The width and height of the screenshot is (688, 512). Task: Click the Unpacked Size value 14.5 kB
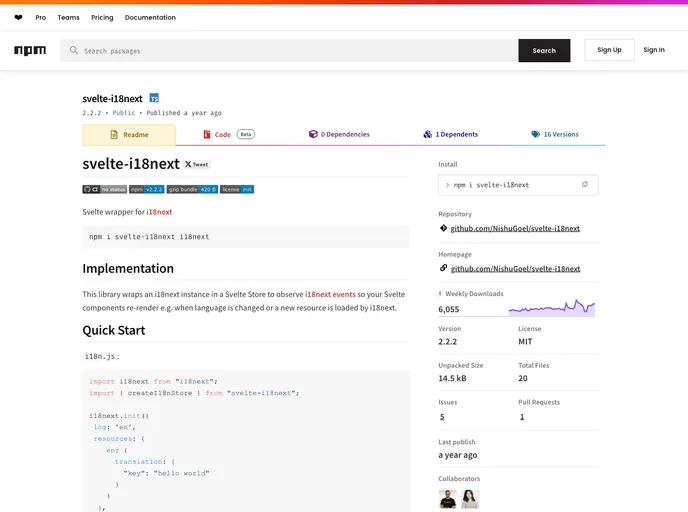click(x=452, y=378)
